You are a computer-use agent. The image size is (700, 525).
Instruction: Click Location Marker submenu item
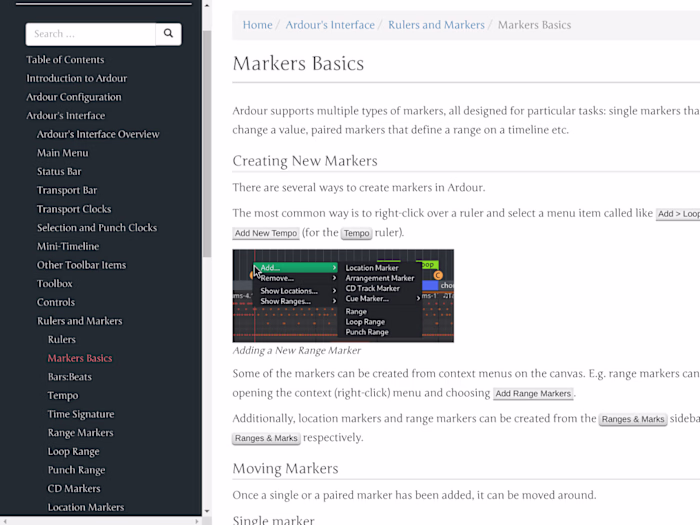pyautogui.click(x=372, y=268)
